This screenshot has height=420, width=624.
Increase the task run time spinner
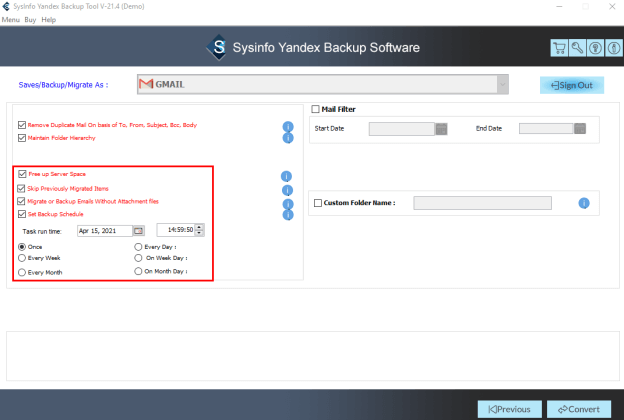click(x=199, y=227)
